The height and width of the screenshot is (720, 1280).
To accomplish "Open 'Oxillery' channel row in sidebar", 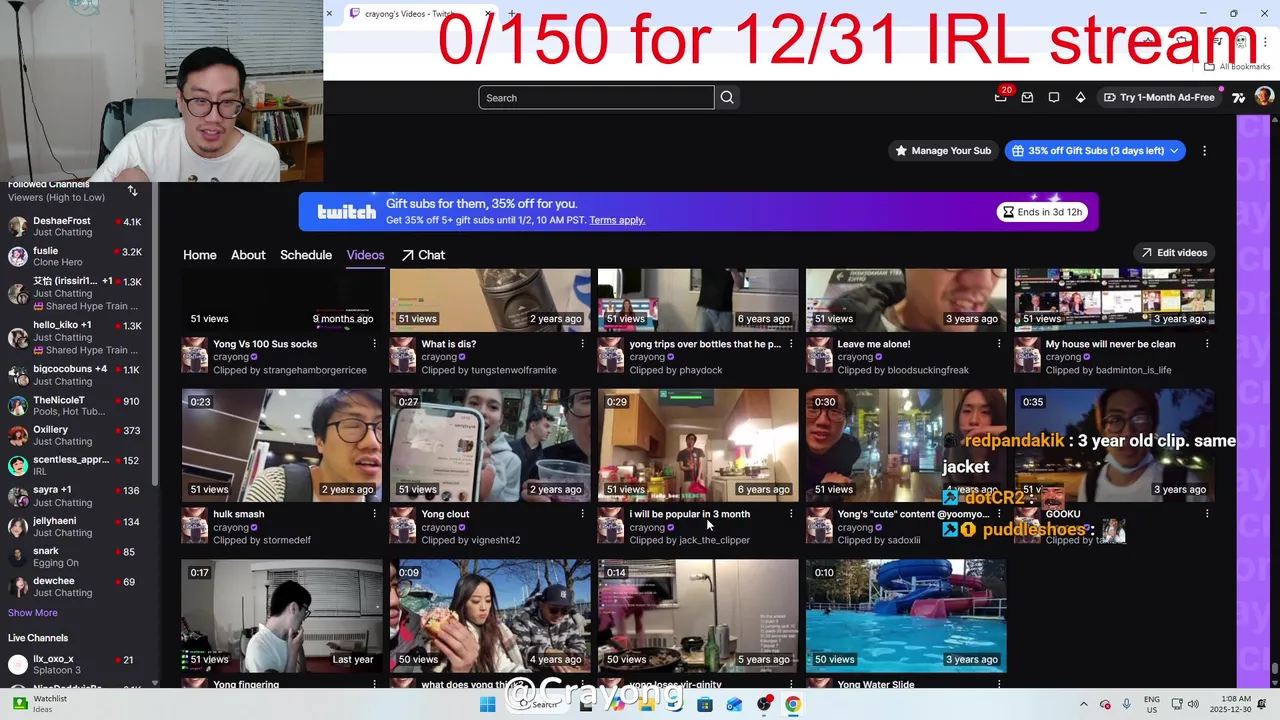I will [76, 435].
